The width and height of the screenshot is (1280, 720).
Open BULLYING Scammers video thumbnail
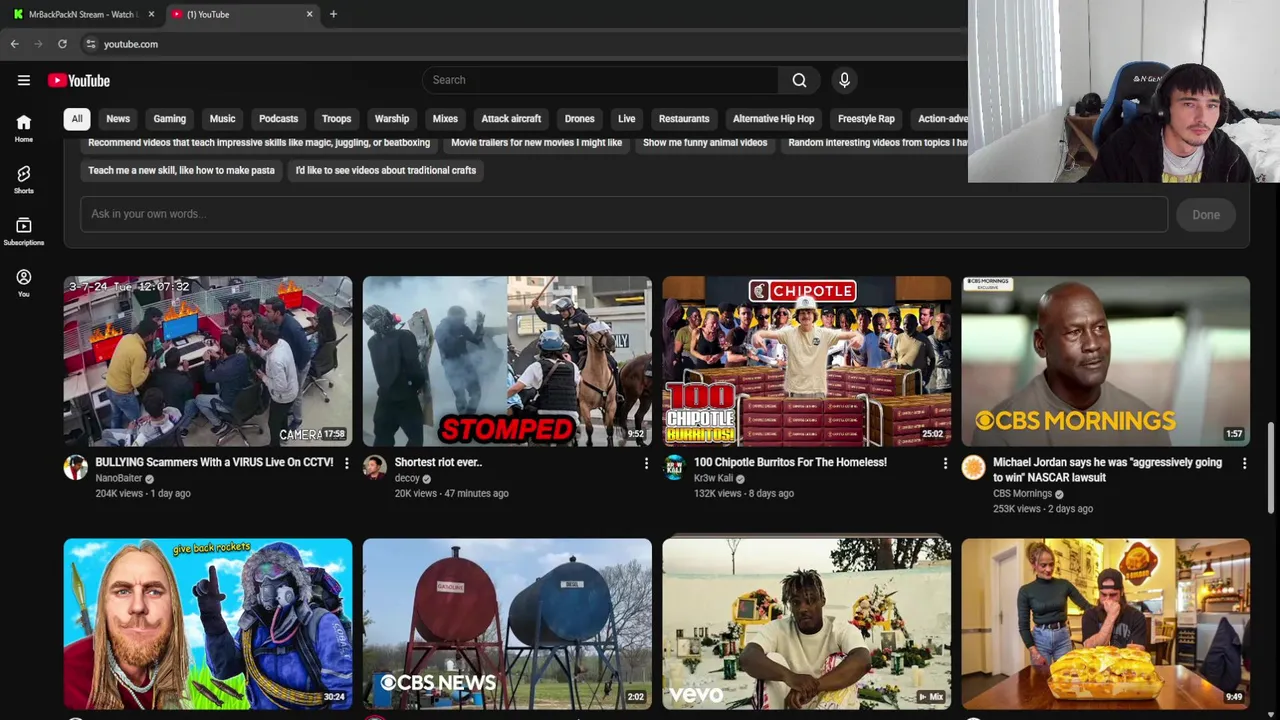208,361
